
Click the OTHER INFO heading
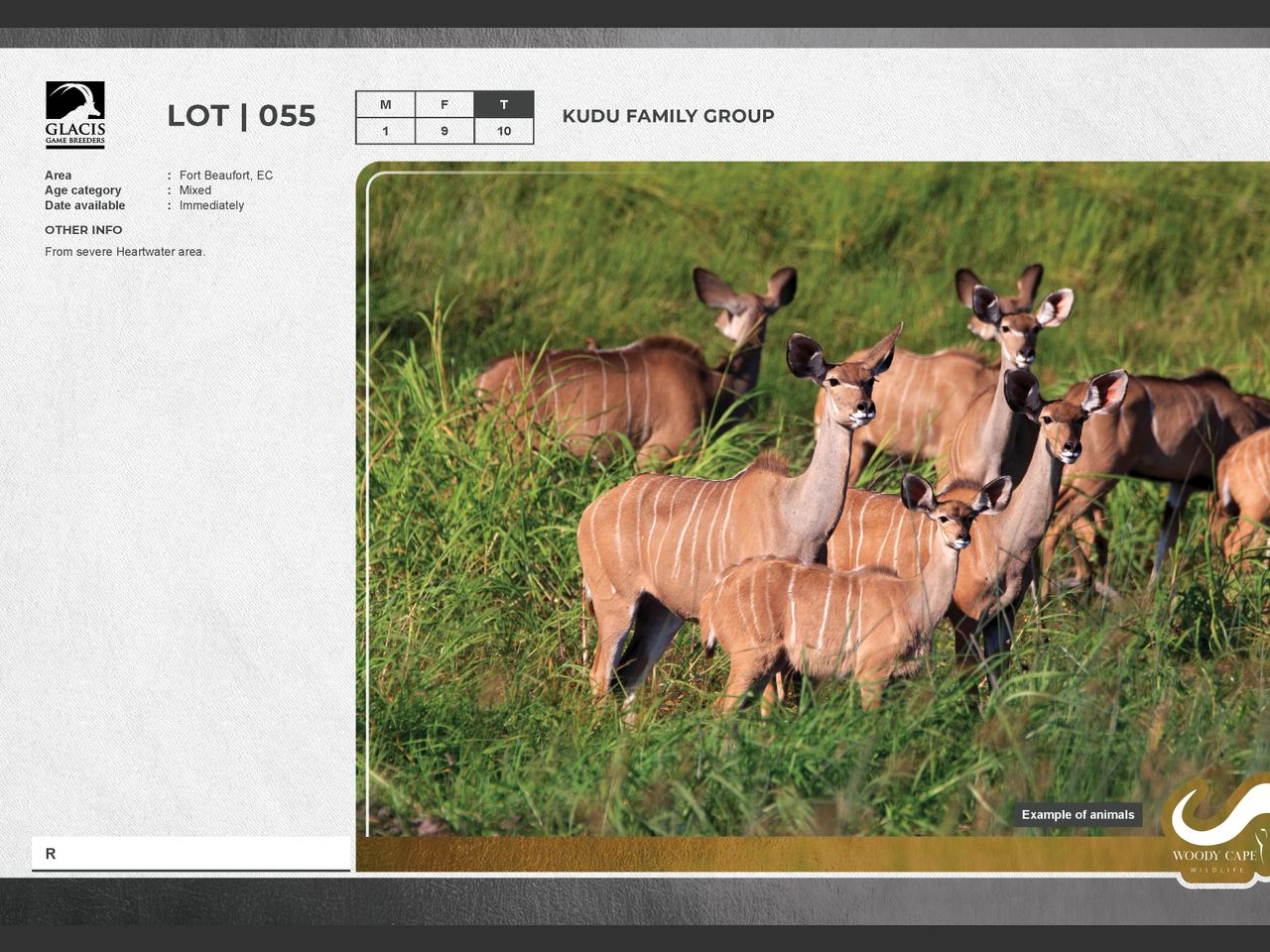pyautogui.click(x=83, y=230)
